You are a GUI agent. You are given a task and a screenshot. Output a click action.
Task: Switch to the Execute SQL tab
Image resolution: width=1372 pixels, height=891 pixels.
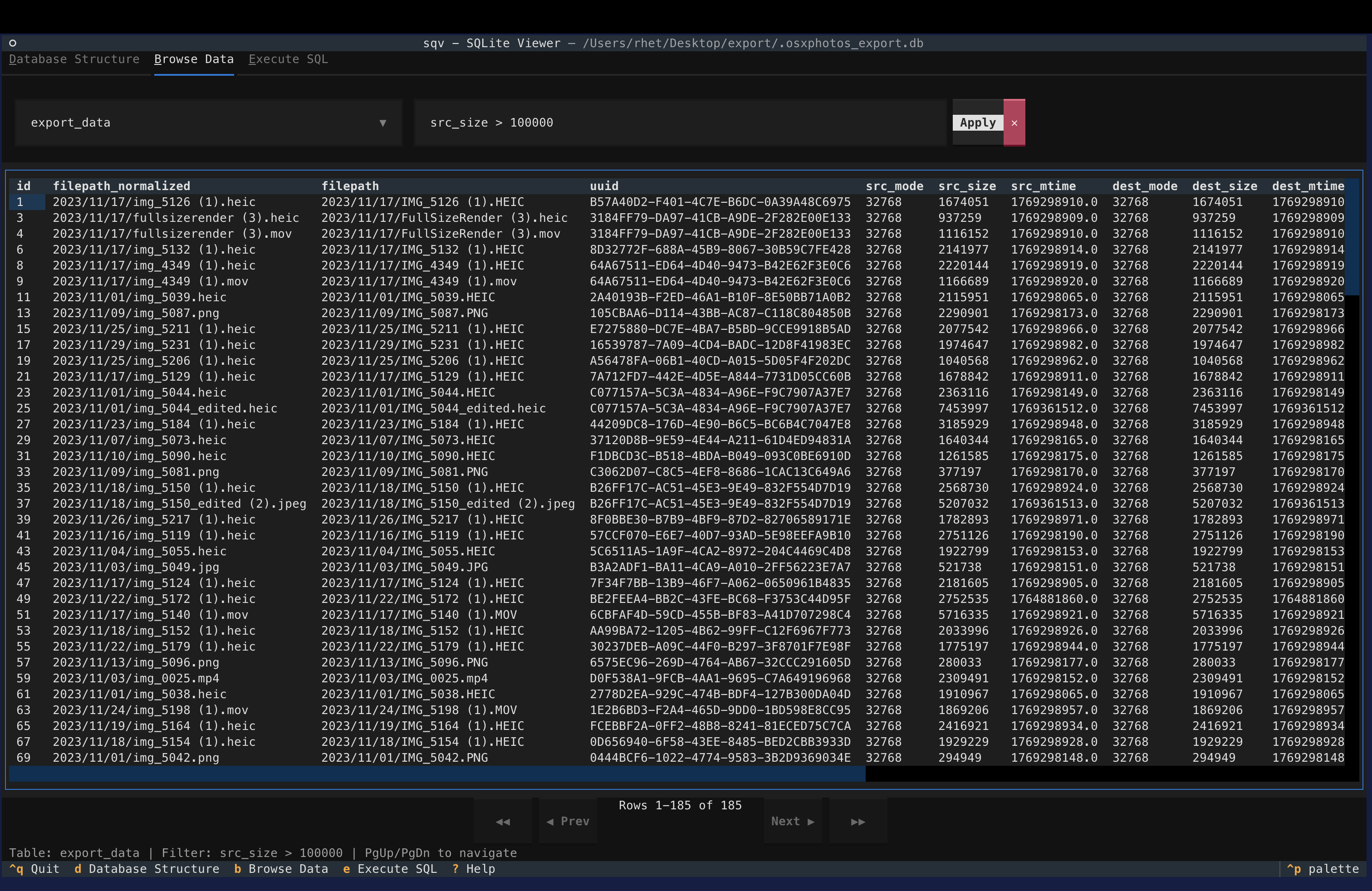pyautogui.click(x=288, y=59)
